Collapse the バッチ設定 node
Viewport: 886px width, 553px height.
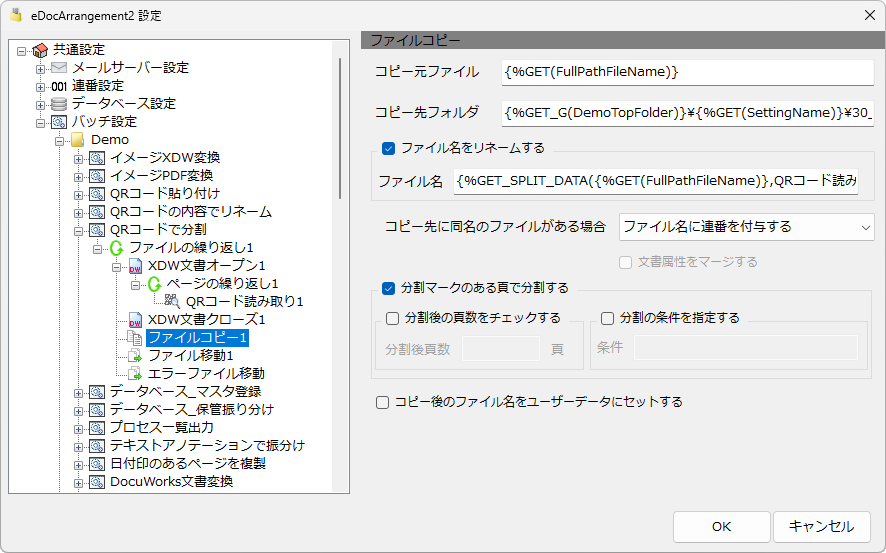click(x=40, y=123)
